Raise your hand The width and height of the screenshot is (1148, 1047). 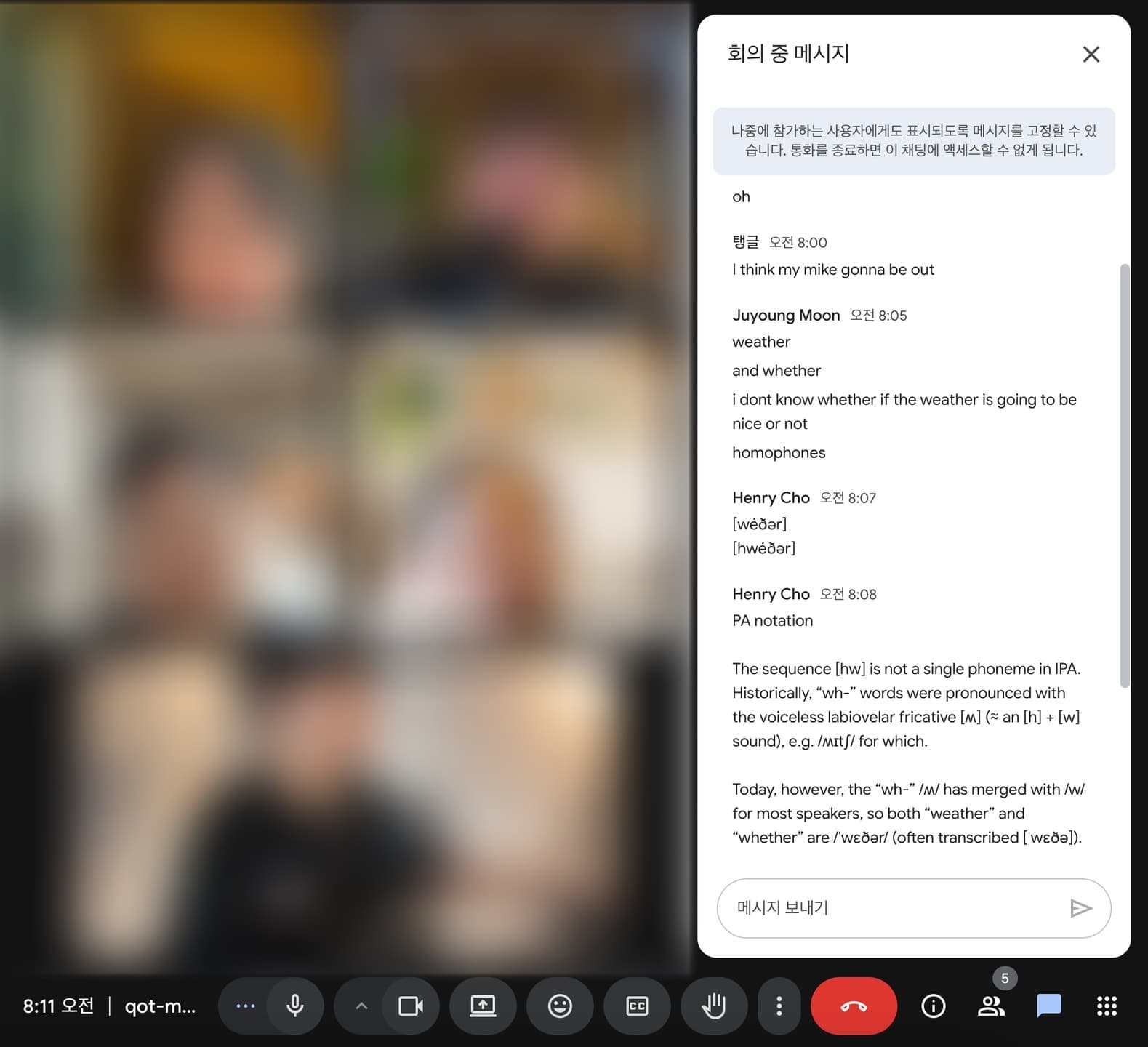click(713, 1006)
